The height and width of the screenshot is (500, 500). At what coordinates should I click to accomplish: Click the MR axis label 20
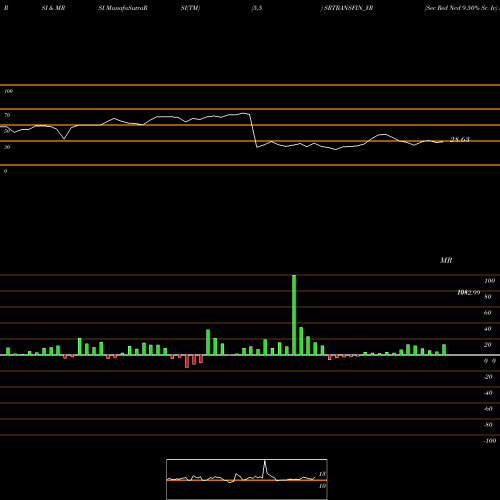coord(488,345)
